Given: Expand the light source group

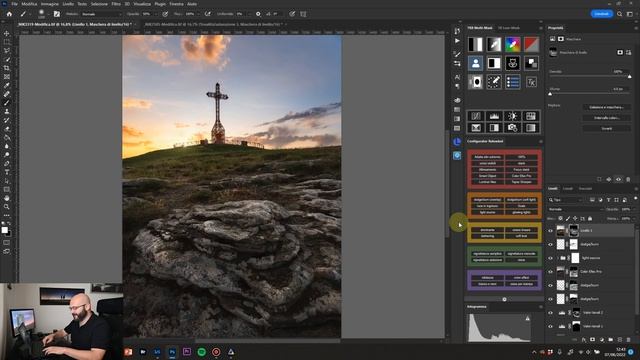Looking at the screenshot, I should pyautogui.click(x=558, y=258).
